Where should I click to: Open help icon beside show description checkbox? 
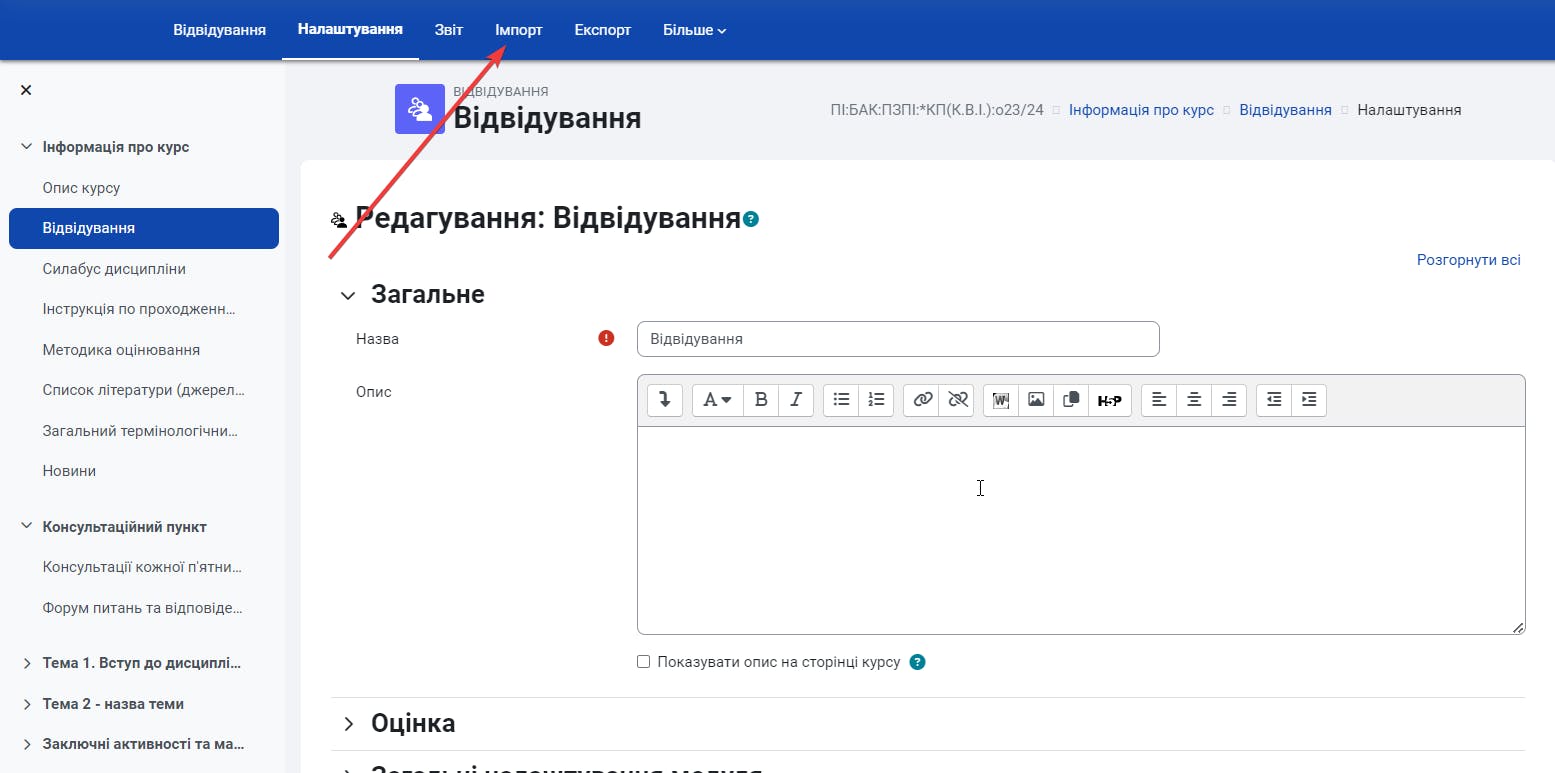tap(918, 662)
